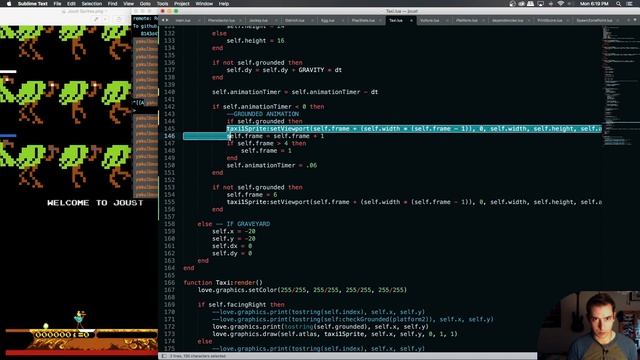Switch to the PlayState.lua tab
Image resolution: width=640 pixels, height=360 pixels.
(x=363, y=20)
